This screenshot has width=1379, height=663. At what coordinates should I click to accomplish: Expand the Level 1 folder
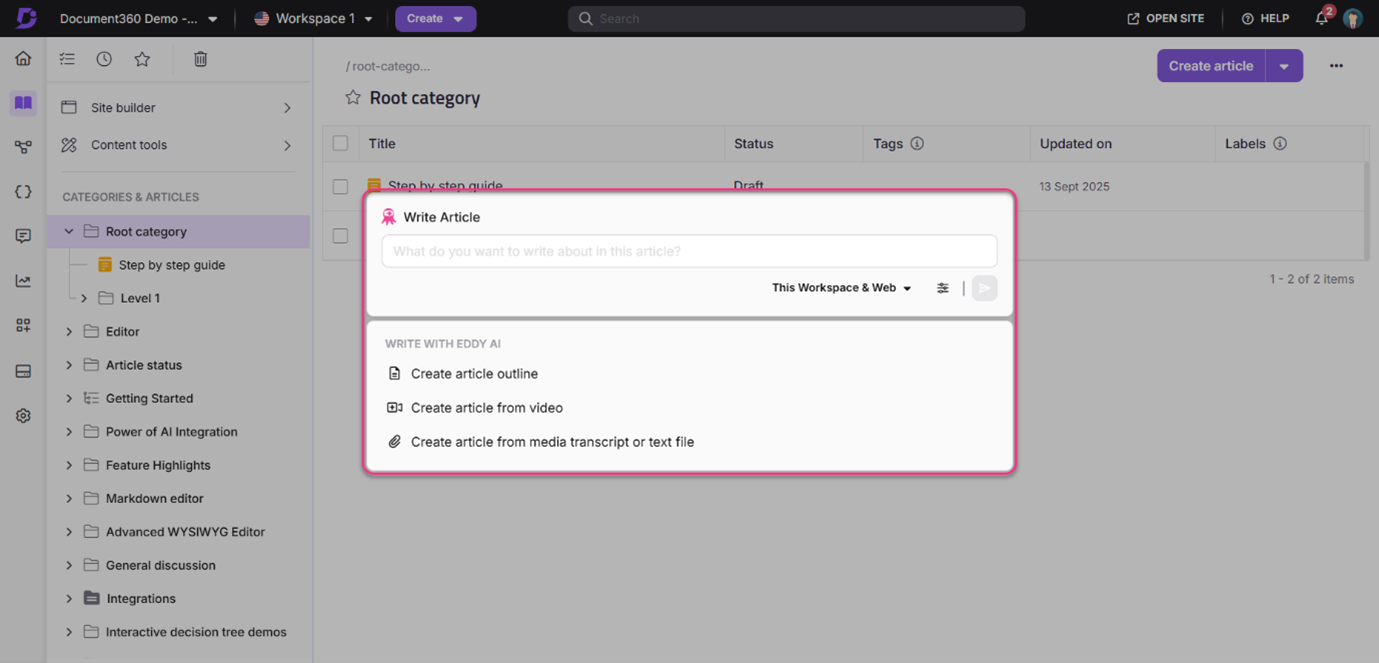84,298
